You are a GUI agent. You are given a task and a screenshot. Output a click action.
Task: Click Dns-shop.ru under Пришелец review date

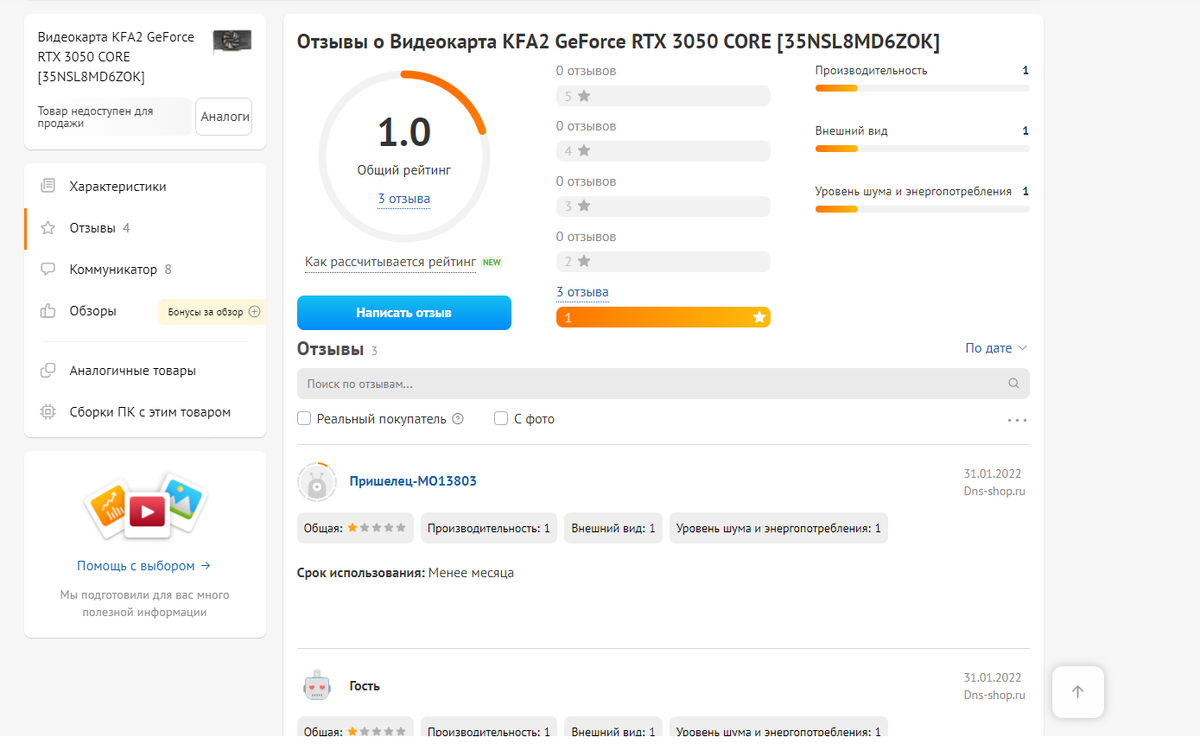tap(994, 491)
